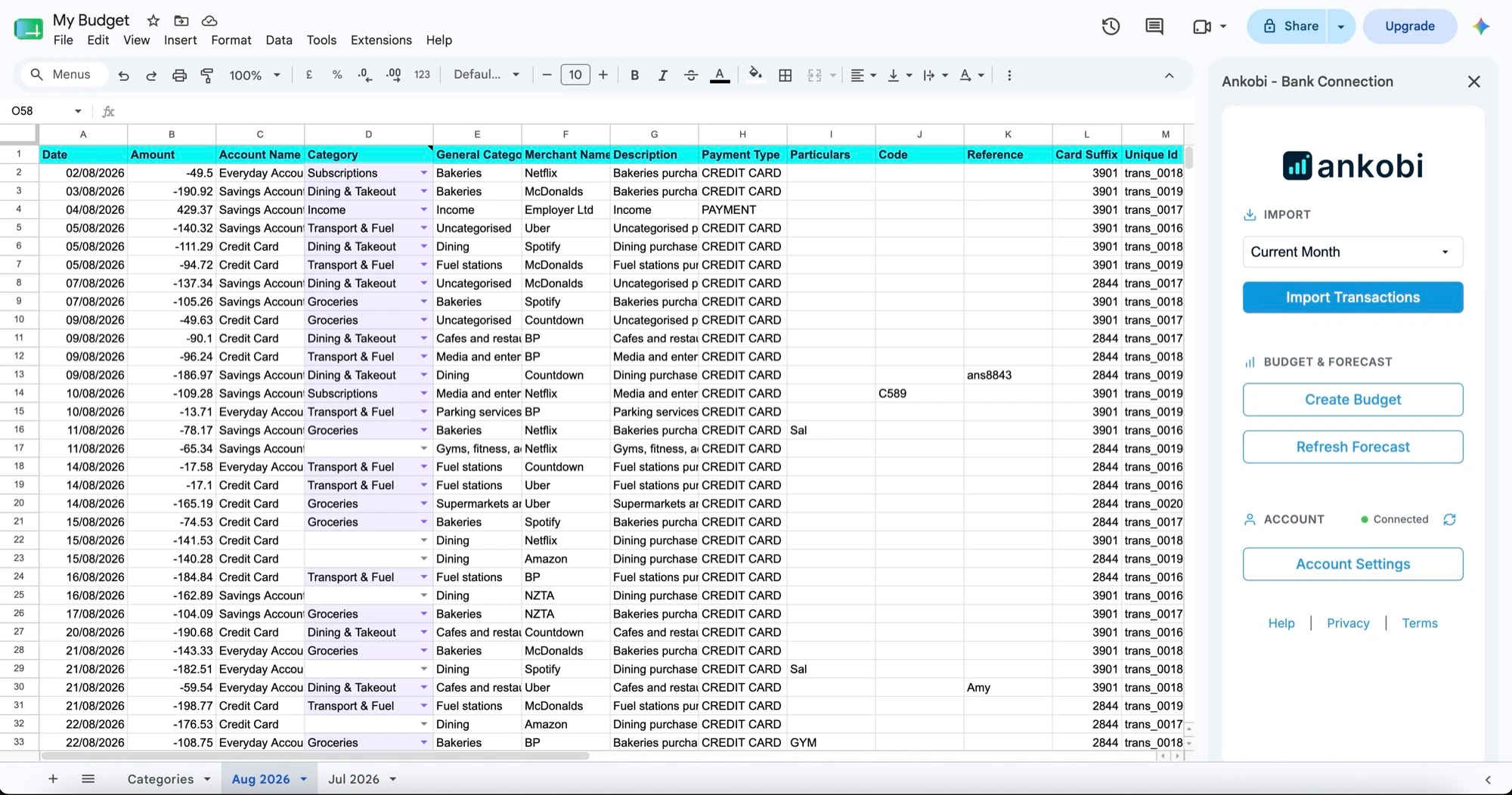The image size is (1512, 795).
Task: Click the font size input field
Action: point(575,75)
